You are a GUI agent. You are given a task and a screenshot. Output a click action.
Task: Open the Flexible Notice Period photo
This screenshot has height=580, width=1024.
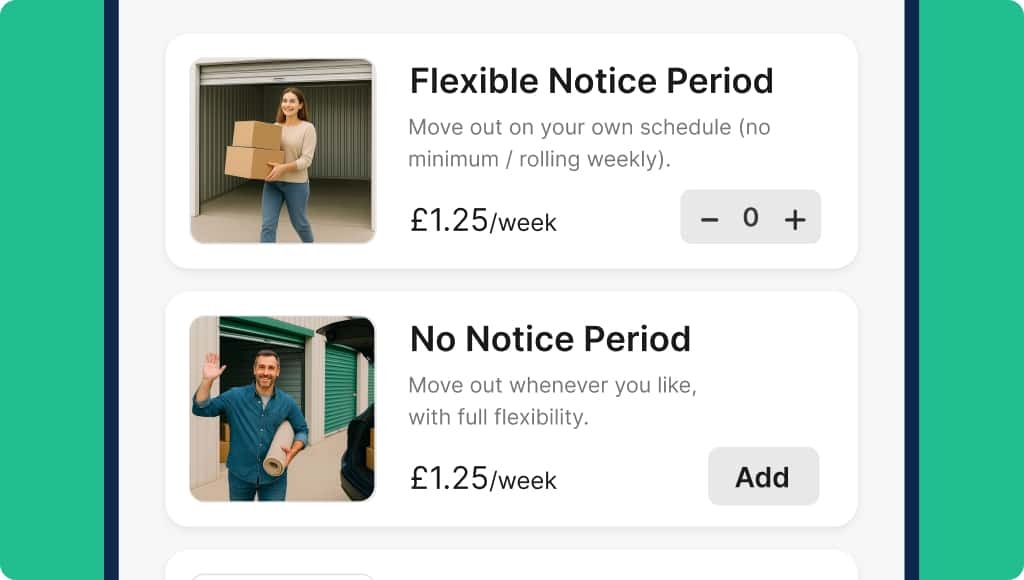(283, 150)
